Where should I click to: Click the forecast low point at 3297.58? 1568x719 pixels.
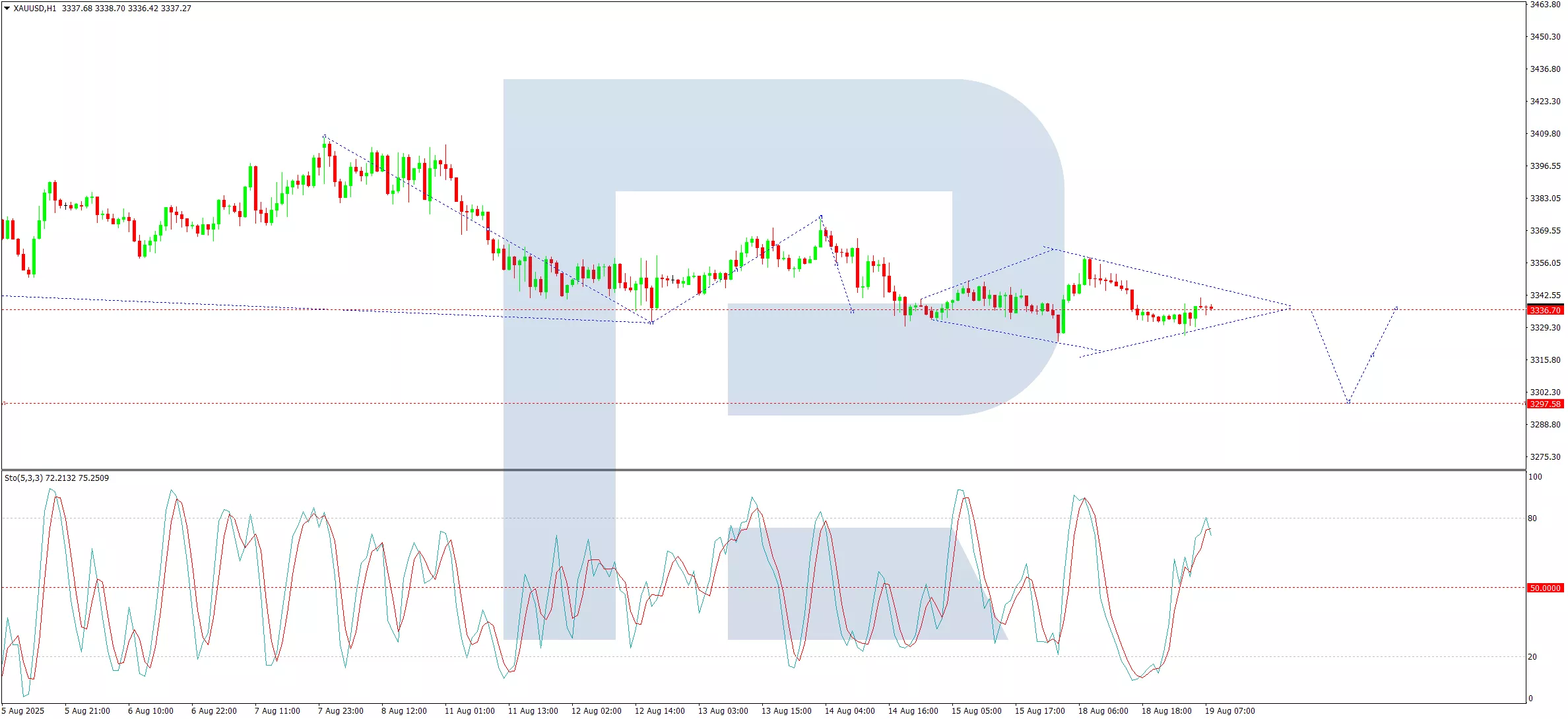tap(1348, 402)
